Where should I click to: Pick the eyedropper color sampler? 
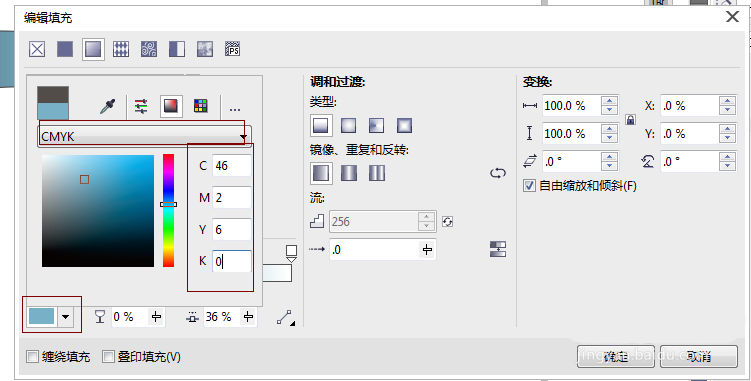[x=107, y=106]
